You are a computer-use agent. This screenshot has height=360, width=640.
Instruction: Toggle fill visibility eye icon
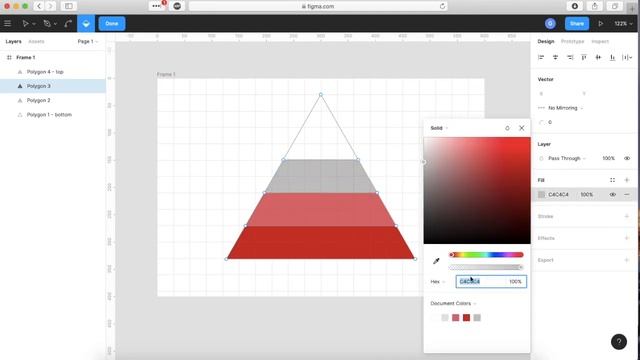pyautogui.click(x=612, y=195)
